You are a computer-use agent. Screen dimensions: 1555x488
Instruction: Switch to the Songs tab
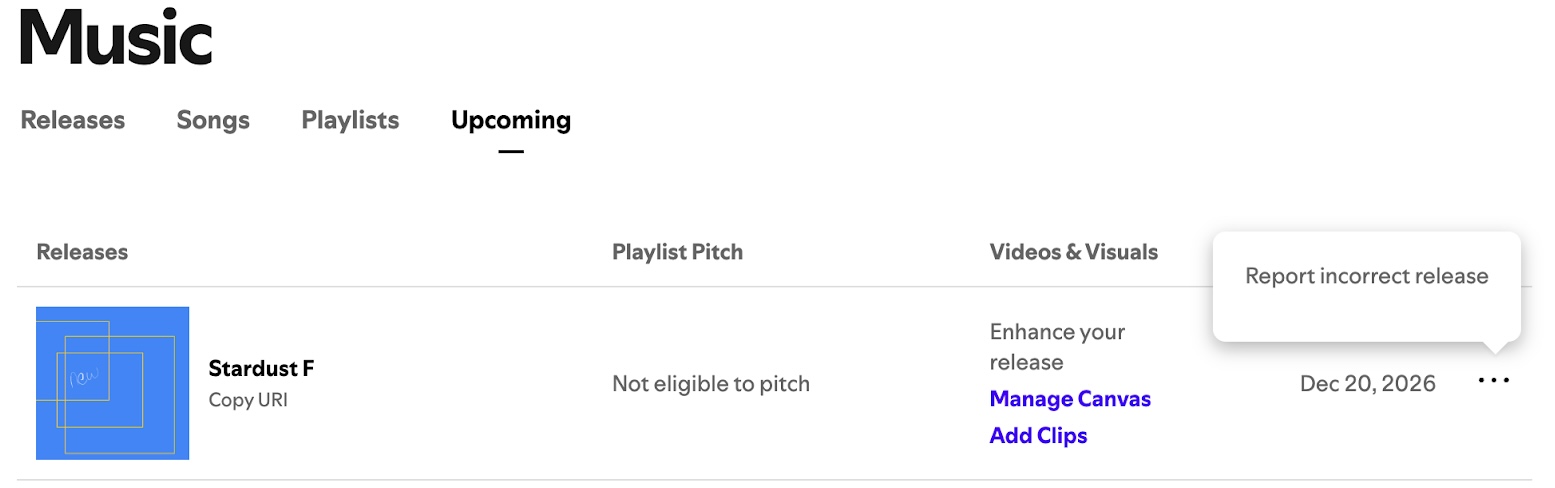[213, 121]
